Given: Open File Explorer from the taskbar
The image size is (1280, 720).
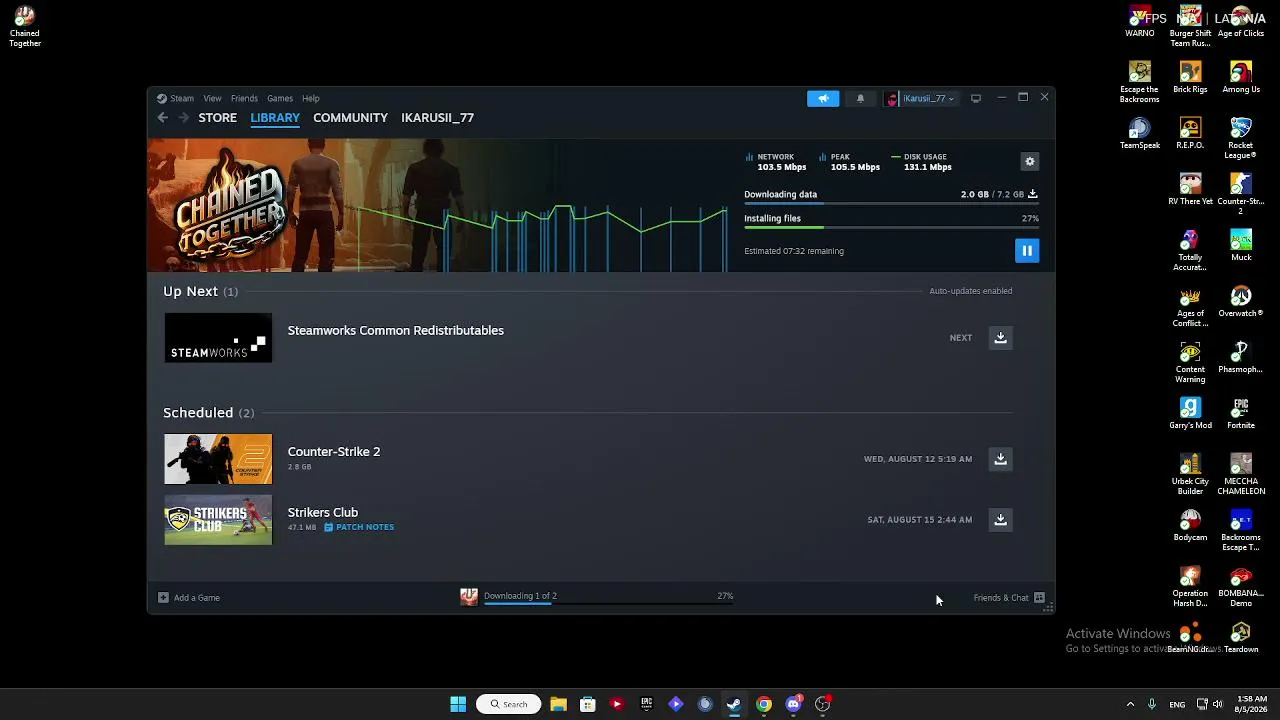Looking at the screenshot, I should [558, 704].
